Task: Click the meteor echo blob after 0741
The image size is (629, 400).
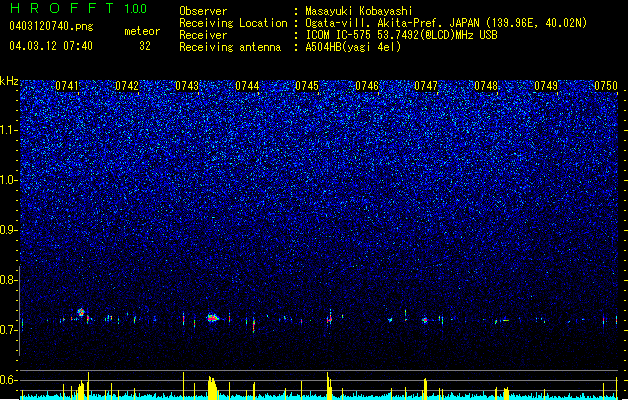Action: (x=81, y=312)
